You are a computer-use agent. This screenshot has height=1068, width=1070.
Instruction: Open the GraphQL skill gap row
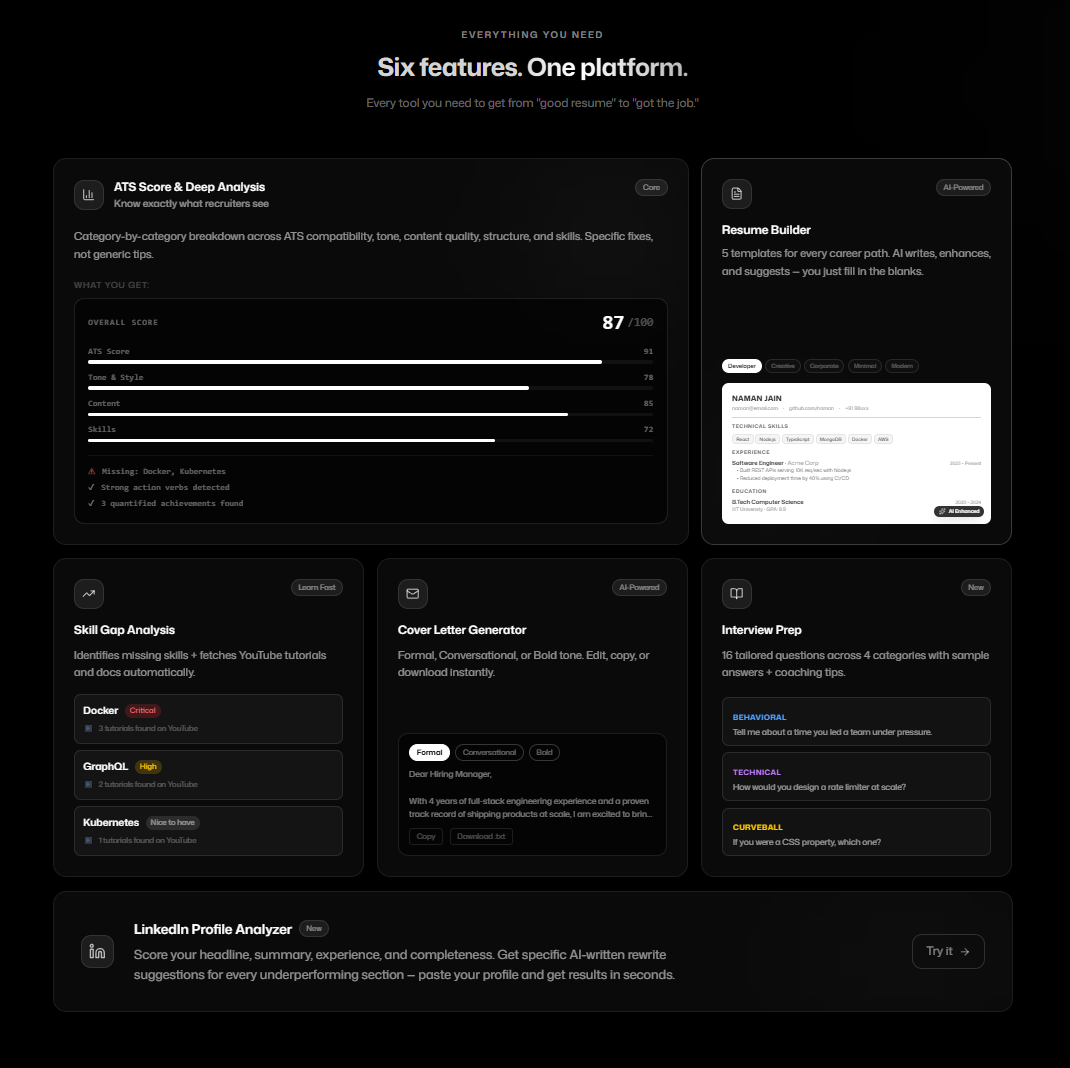[x=208, y=775]
